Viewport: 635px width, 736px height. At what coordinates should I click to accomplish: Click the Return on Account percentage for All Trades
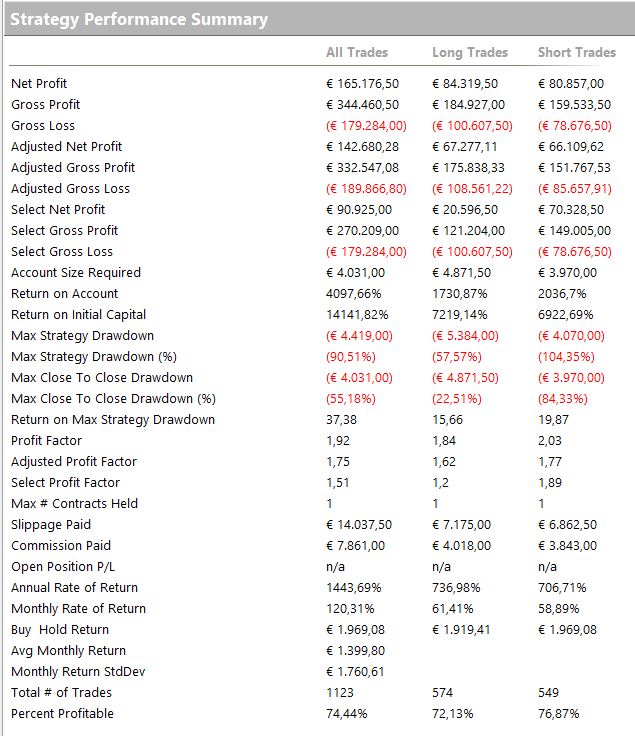click(x=353, y=294)
